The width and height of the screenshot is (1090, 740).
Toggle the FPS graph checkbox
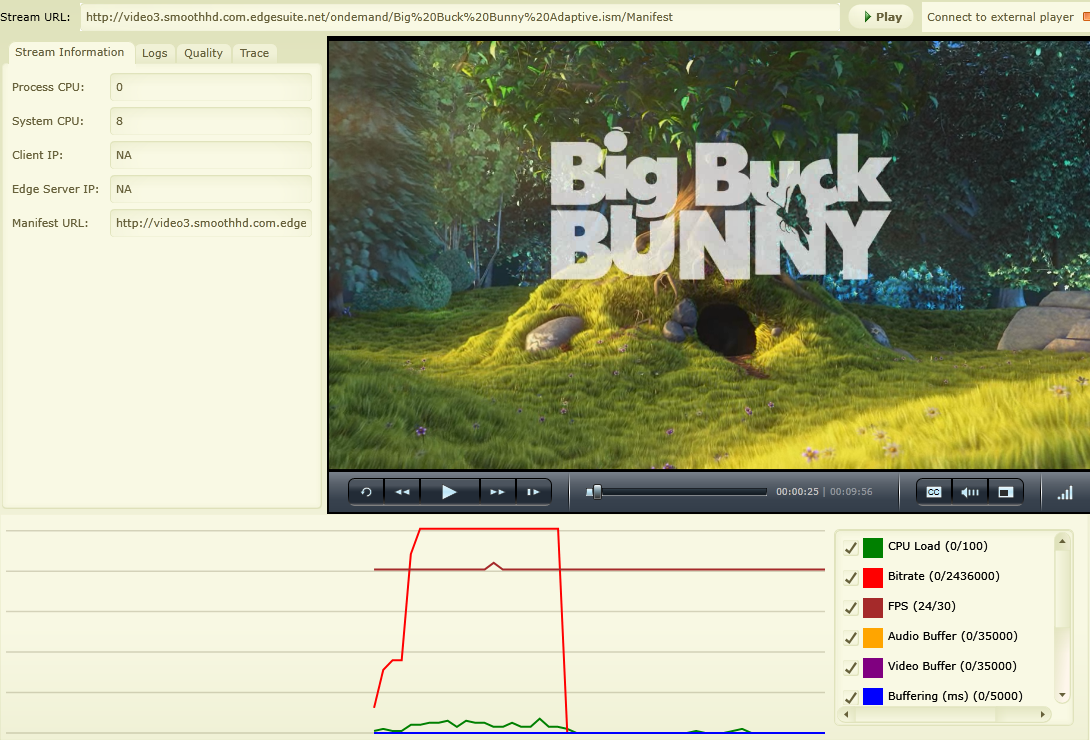(850, 607)
